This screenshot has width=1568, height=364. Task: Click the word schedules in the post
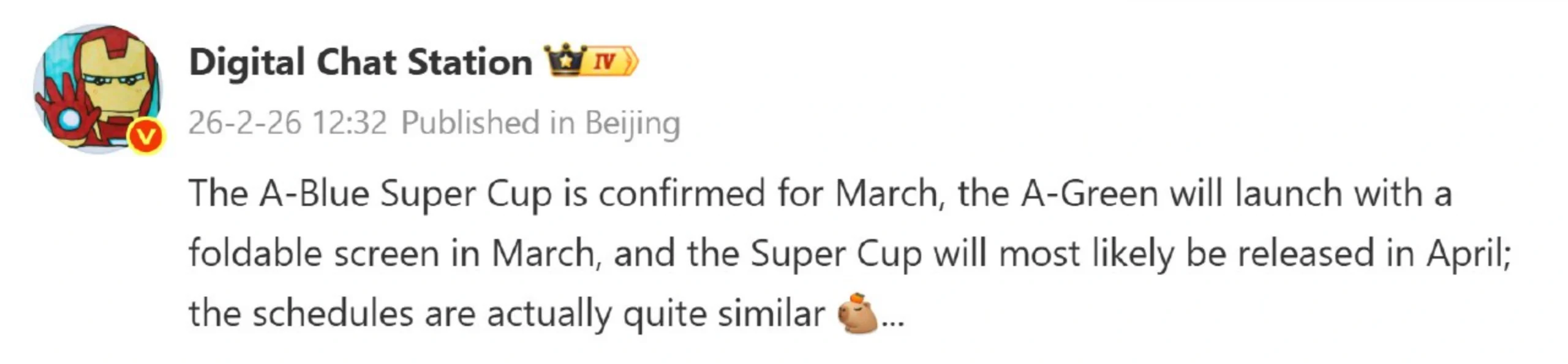(x=333, y=314)
